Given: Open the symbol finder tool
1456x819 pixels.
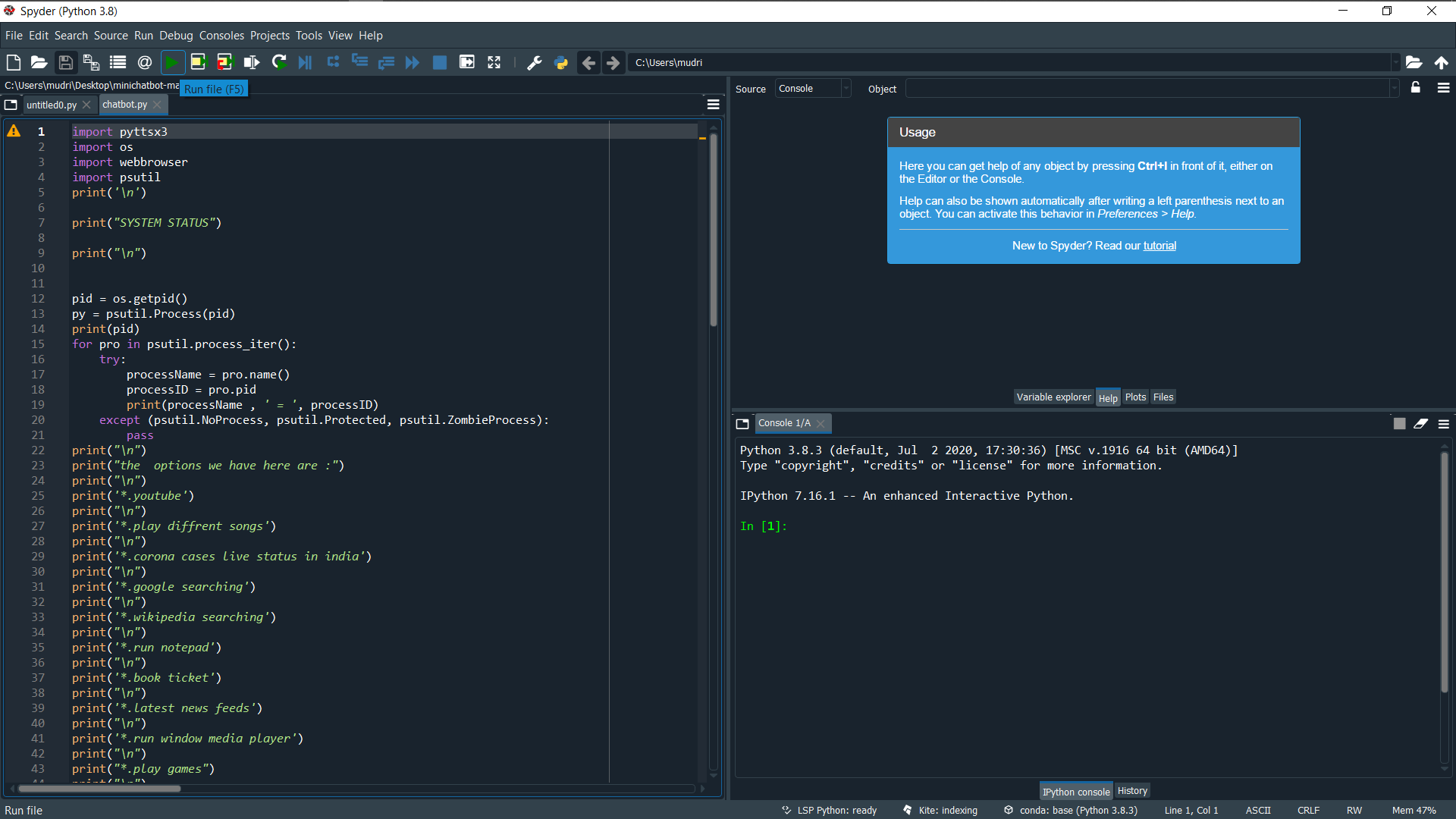Looking at the screenshot, I should [144, 62].
